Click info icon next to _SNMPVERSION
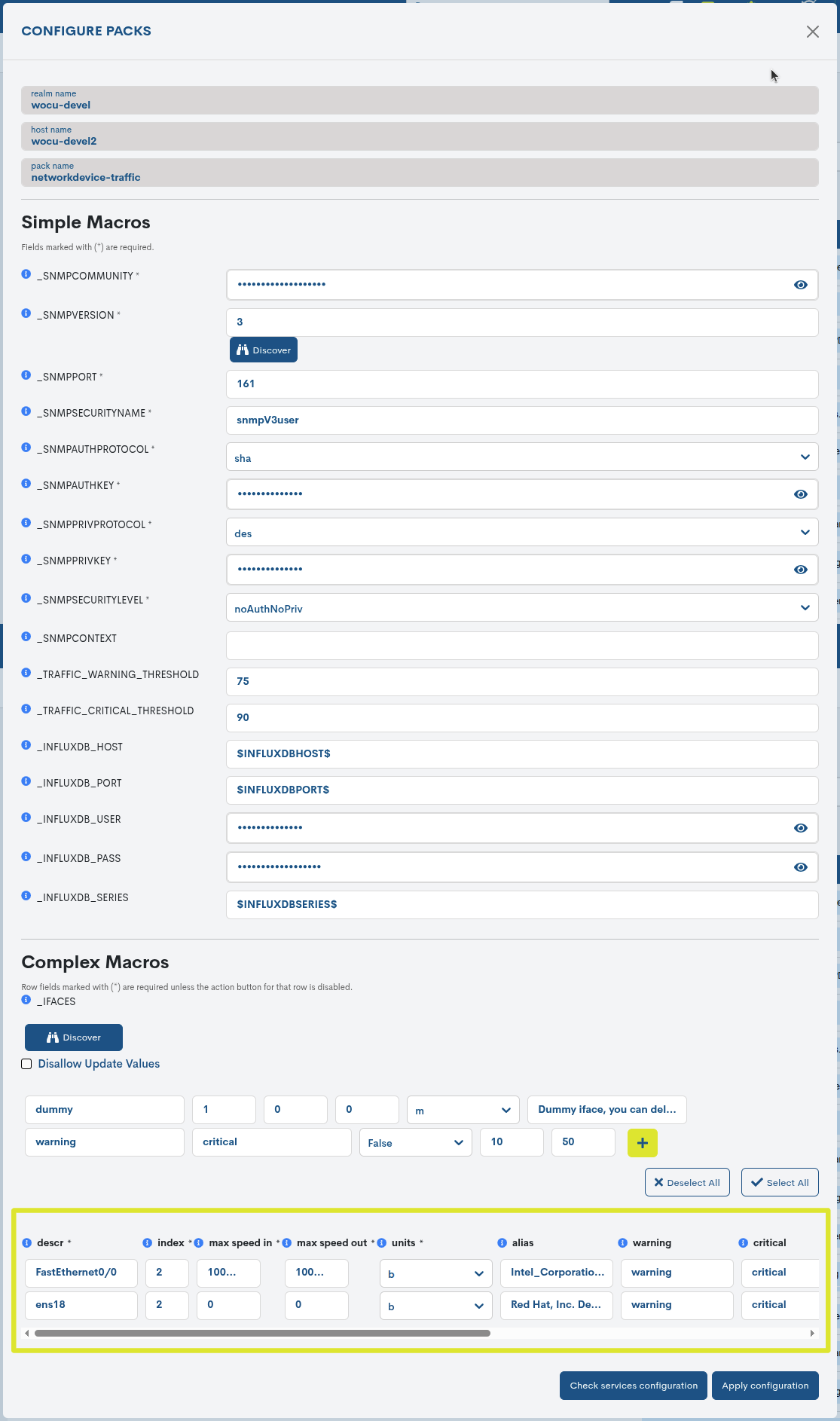This screenshot has width=840, height=1421. coord(26,313)
